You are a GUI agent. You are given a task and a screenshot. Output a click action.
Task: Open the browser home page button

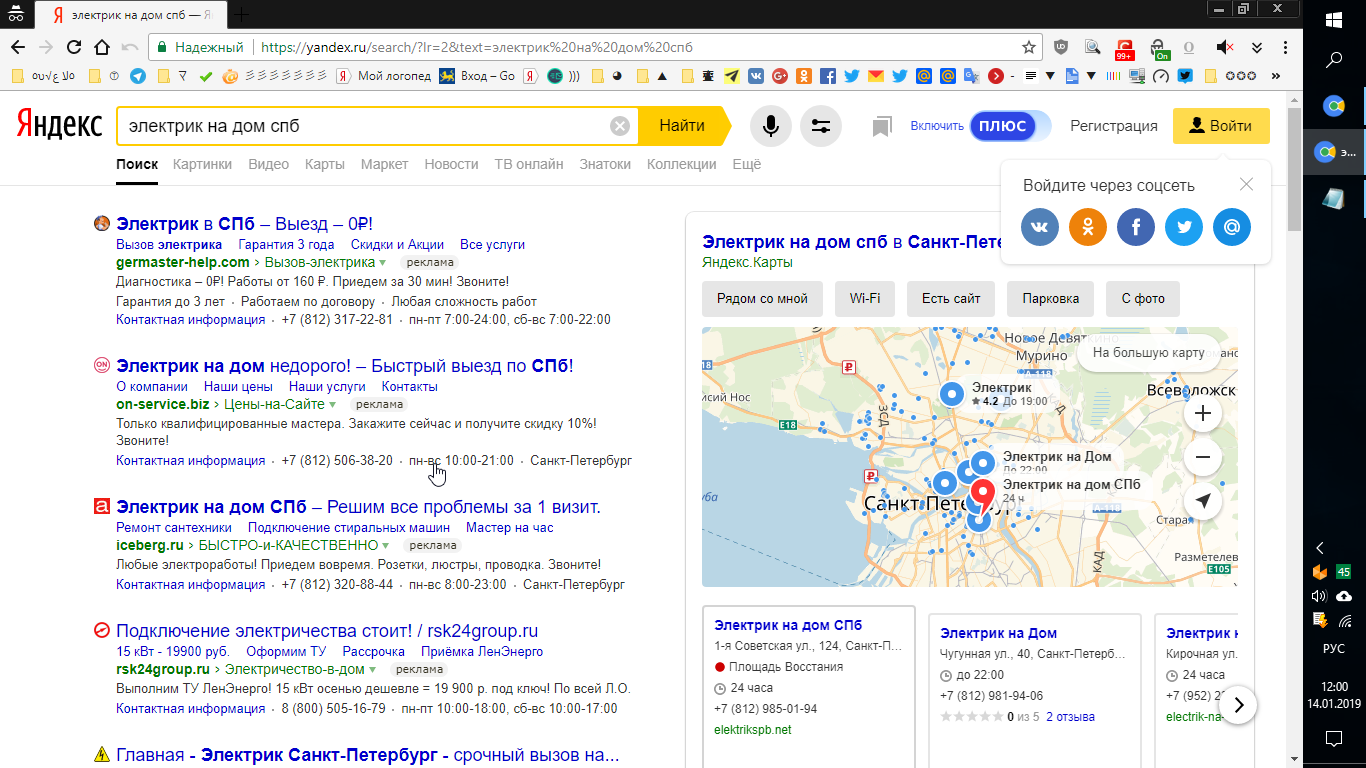101,47
